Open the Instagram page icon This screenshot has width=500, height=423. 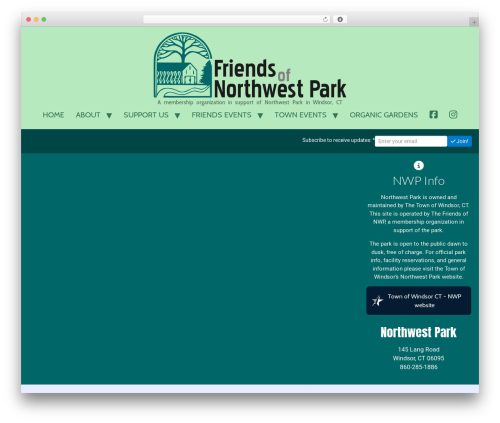coord(453,115)
